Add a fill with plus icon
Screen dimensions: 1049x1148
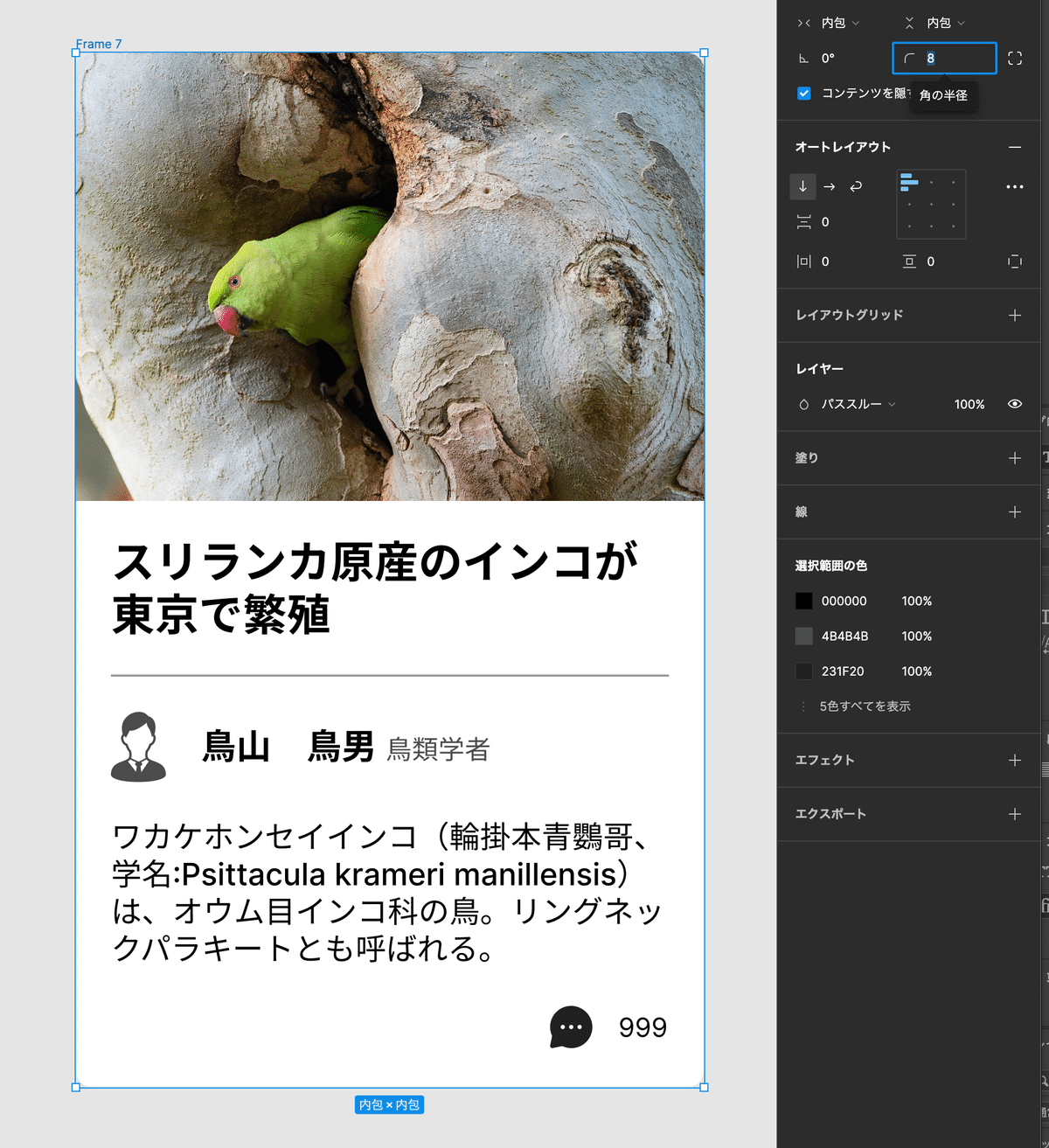click(x=1014, y=458)
